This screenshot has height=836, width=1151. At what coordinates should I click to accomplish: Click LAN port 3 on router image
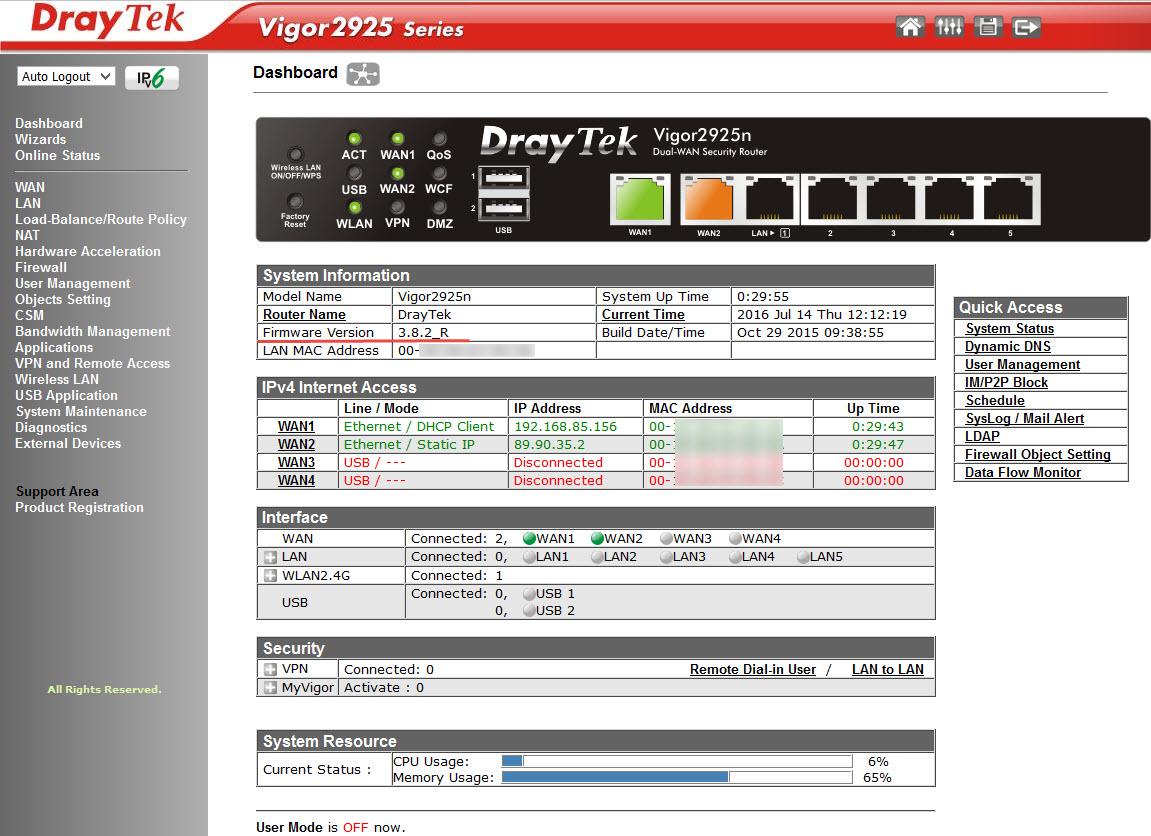pos(890,199)
